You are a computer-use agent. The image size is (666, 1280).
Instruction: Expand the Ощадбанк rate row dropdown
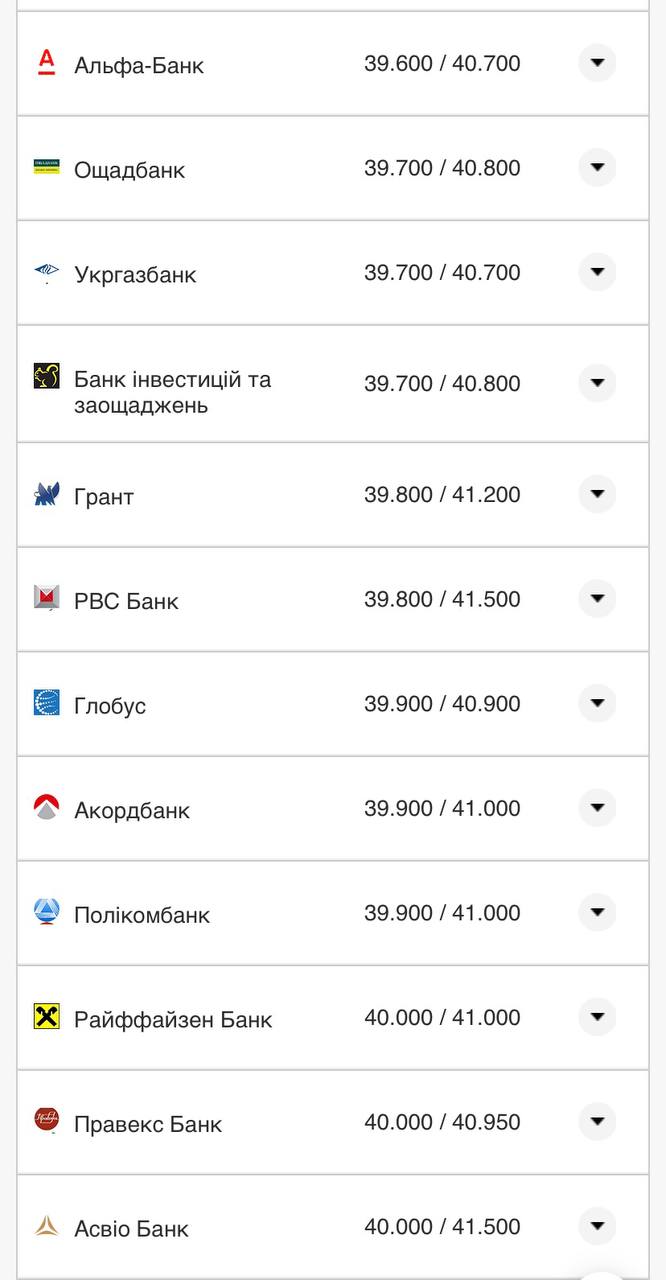(x=596, y=168)
